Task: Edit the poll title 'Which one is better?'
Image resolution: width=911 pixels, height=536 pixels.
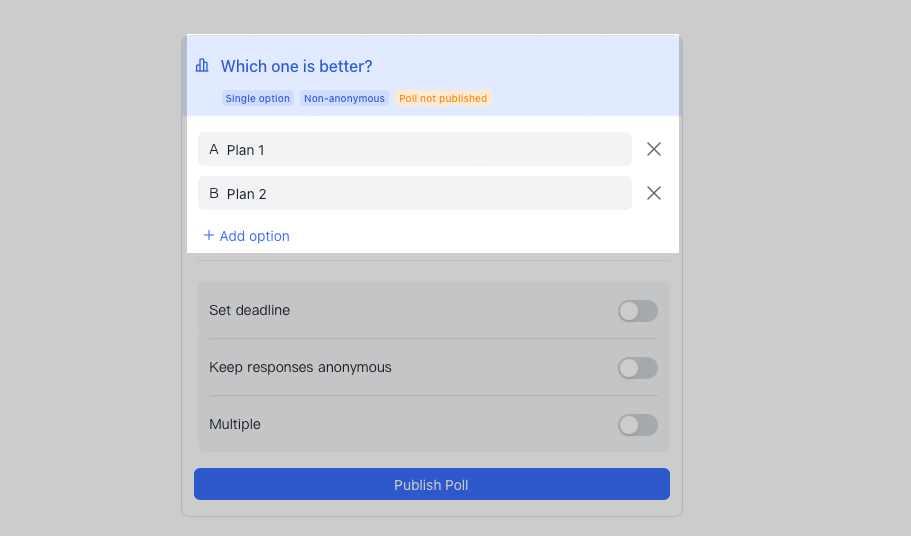Action: coord(296,66)
